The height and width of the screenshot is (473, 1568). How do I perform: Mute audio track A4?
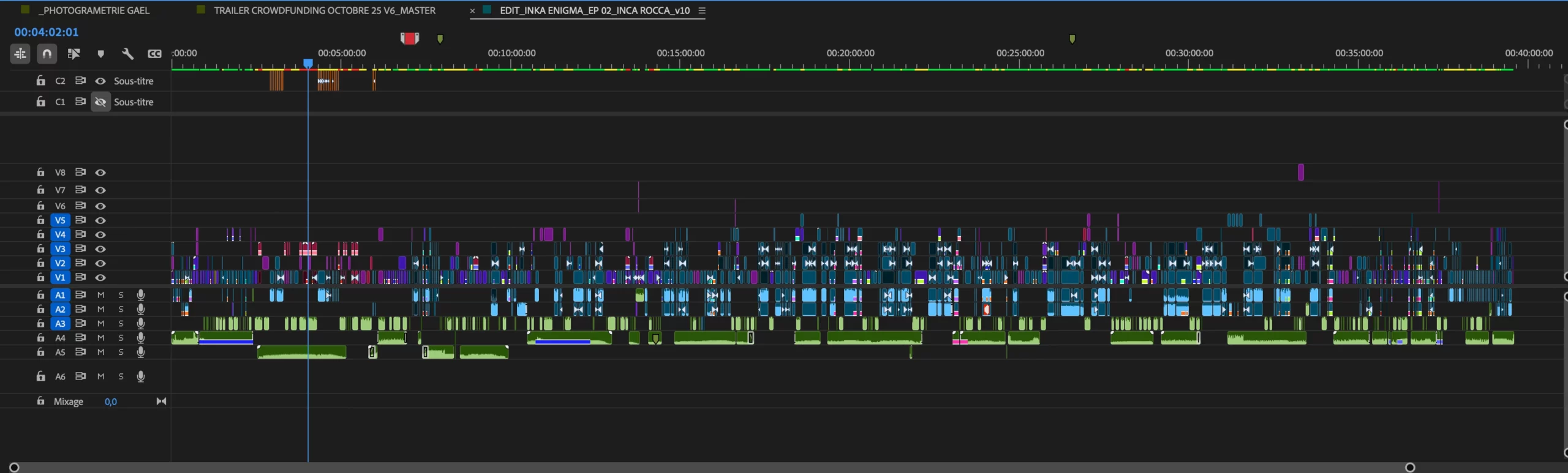point(100,338)
